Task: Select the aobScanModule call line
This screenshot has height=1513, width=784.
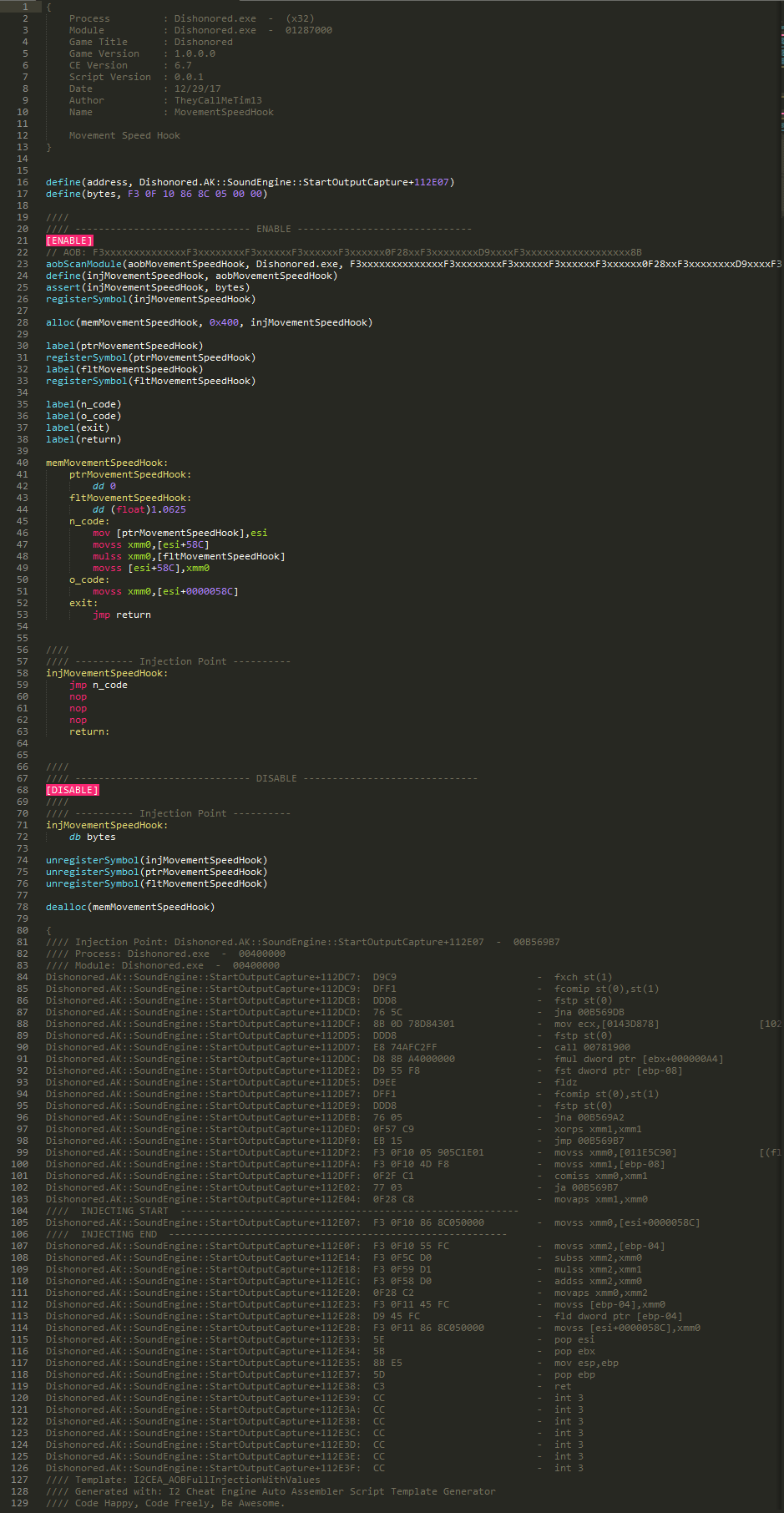Action: point(414,264)
